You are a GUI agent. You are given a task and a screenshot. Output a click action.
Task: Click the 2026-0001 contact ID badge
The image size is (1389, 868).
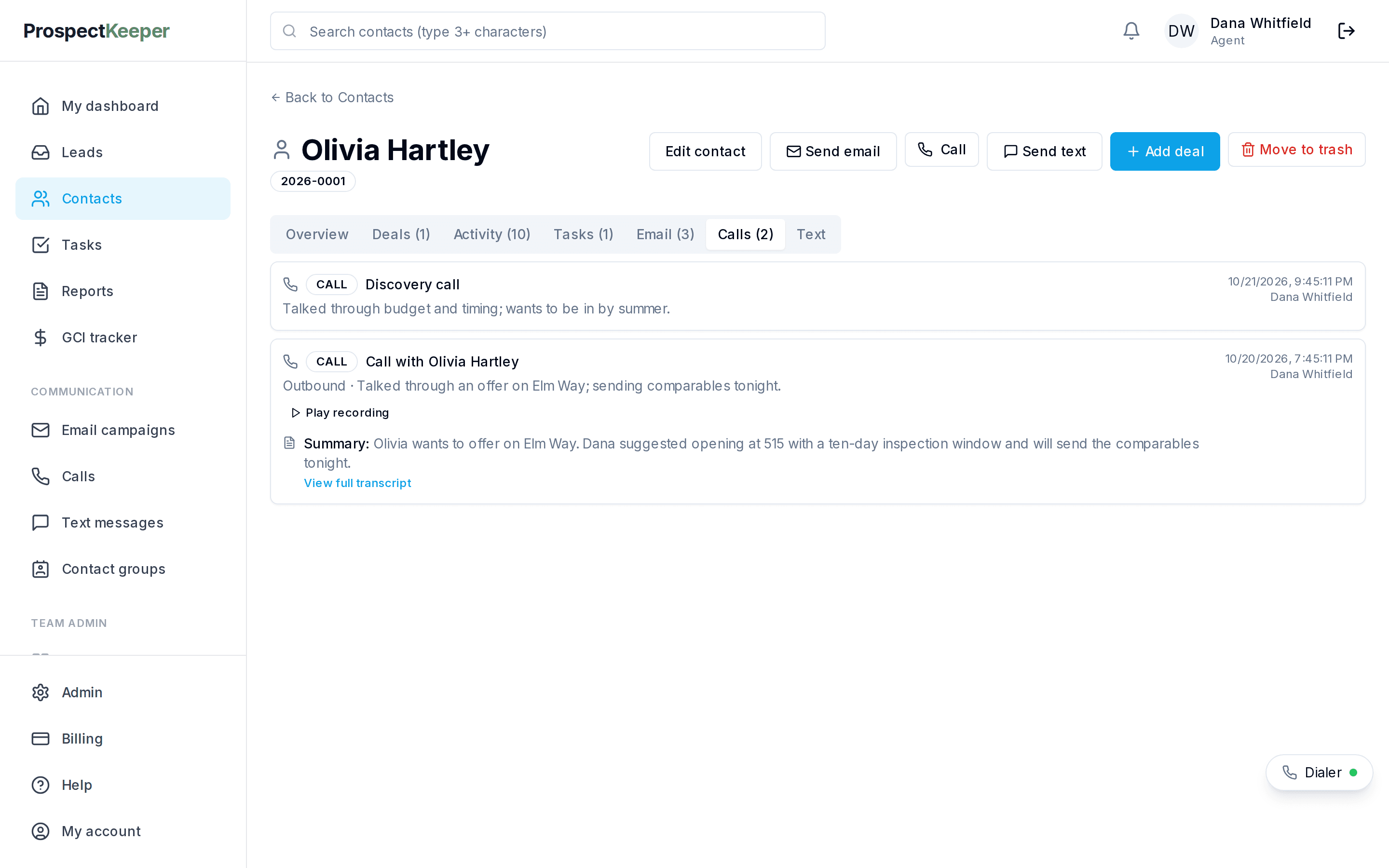[313, 181]
